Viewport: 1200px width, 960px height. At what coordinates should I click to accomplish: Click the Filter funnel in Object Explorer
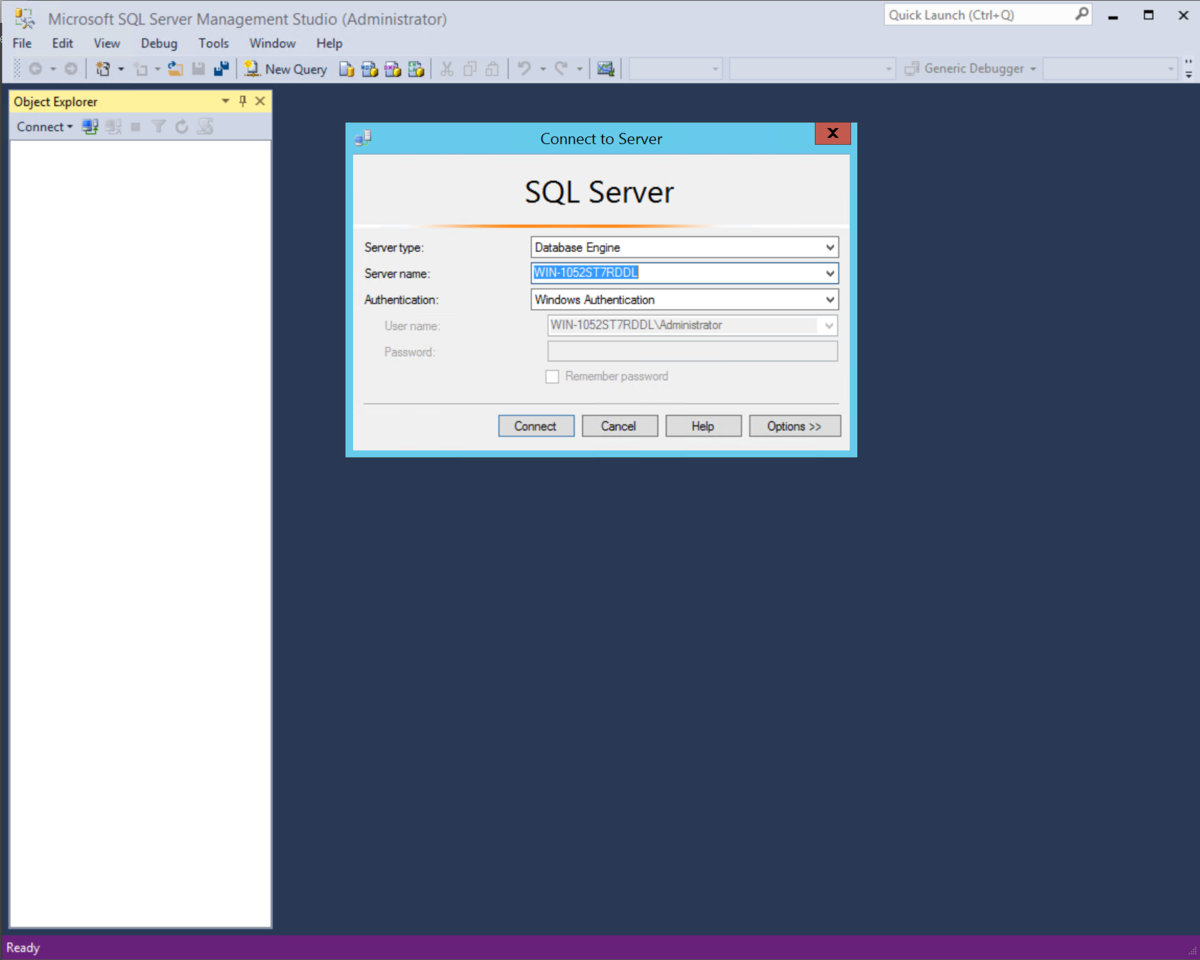(158, 127)
